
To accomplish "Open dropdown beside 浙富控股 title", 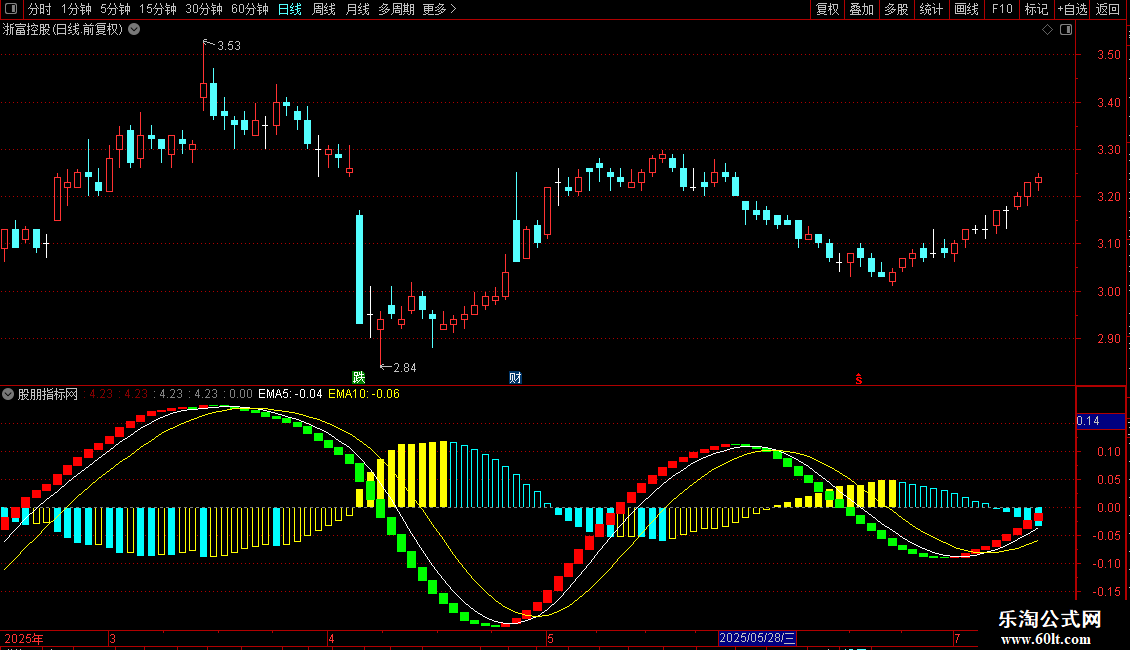I will (x=134, y=30).
